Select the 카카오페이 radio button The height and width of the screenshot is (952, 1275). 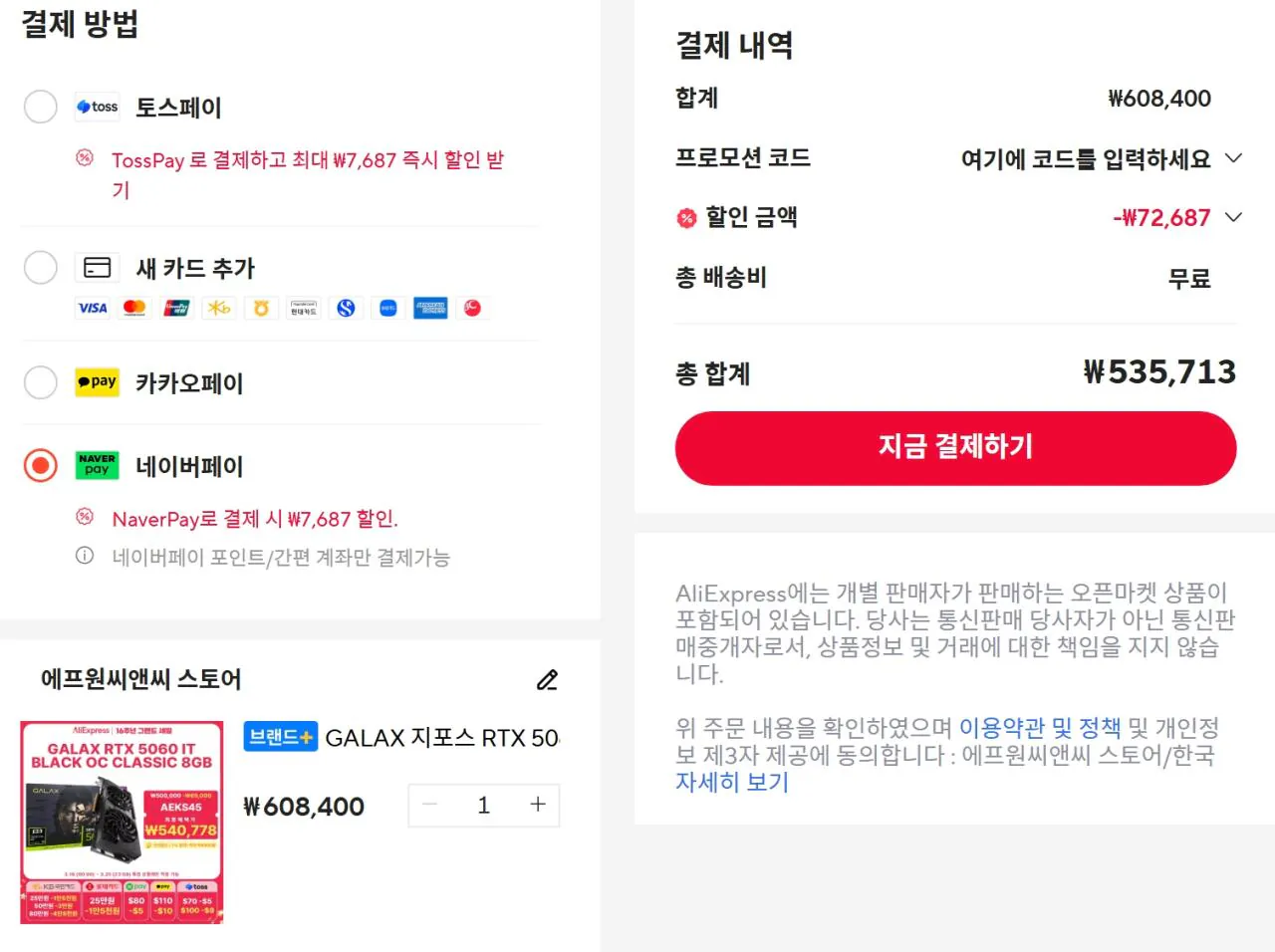click(x=41, y=382)
